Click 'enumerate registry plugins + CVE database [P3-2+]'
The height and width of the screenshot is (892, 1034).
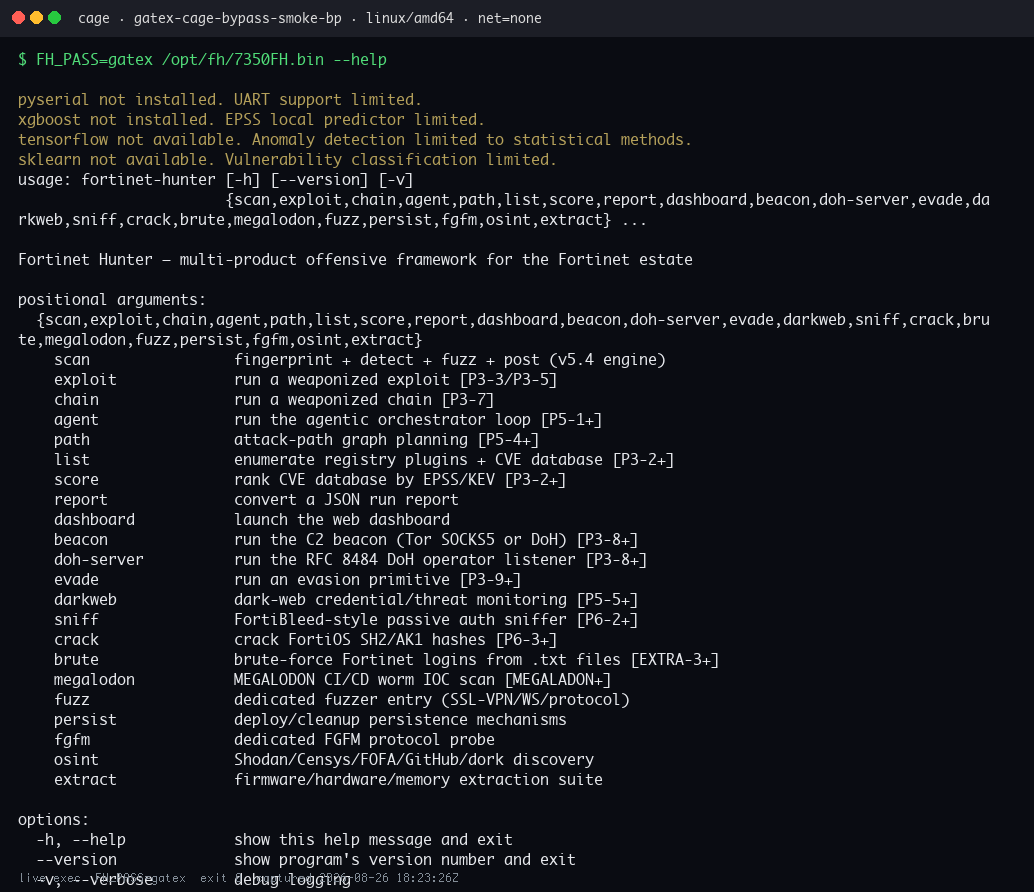454,460
